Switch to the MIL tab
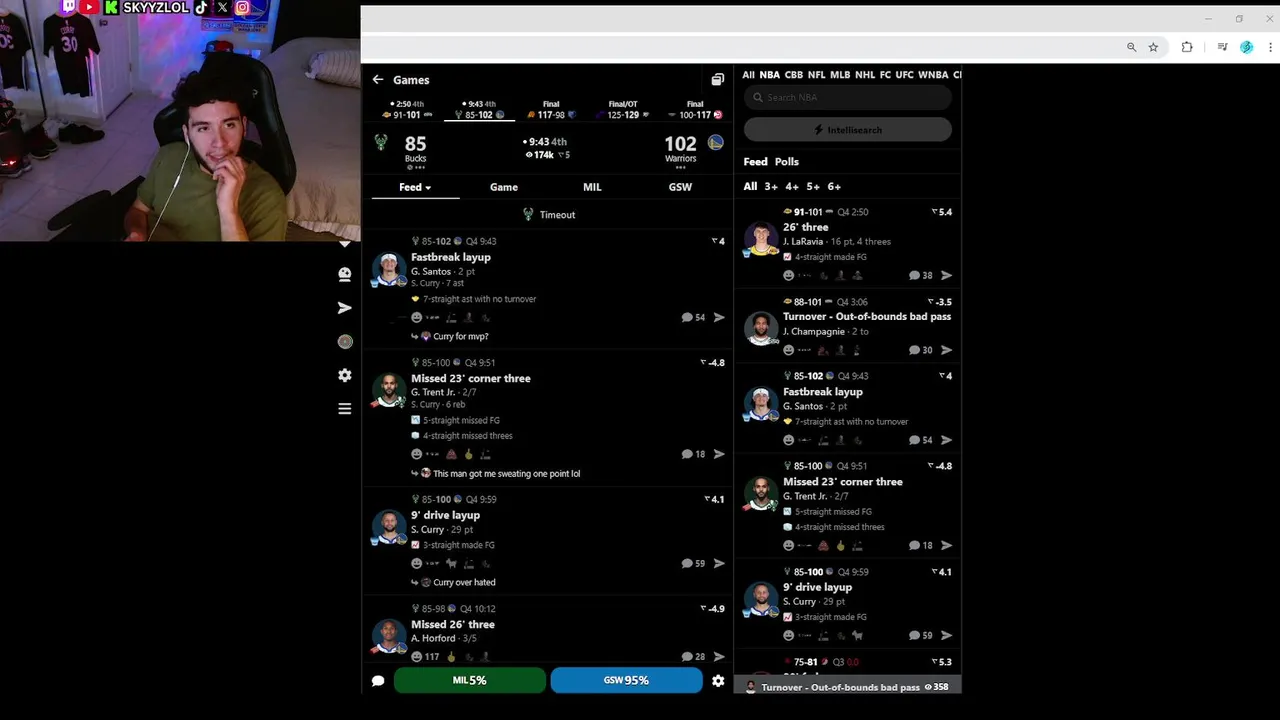The image size is (1280, 720). pos(592,187)
